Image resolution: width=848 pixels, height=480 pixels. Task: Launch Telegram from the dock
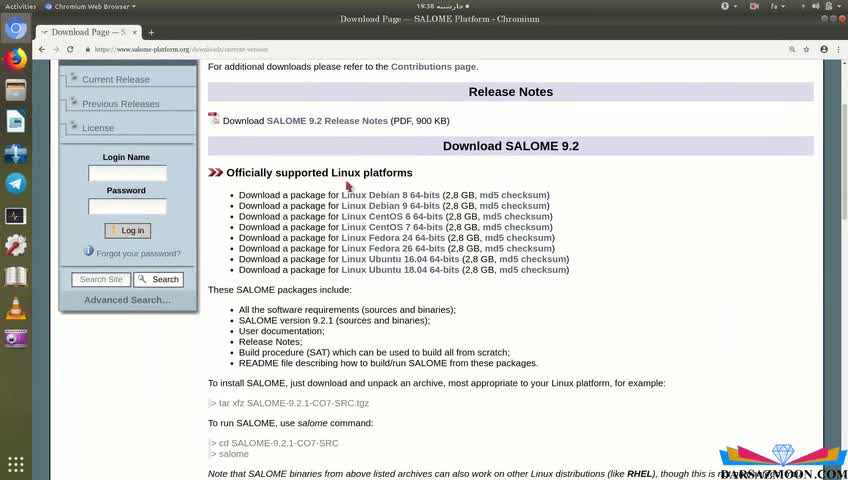pos(16,184)
